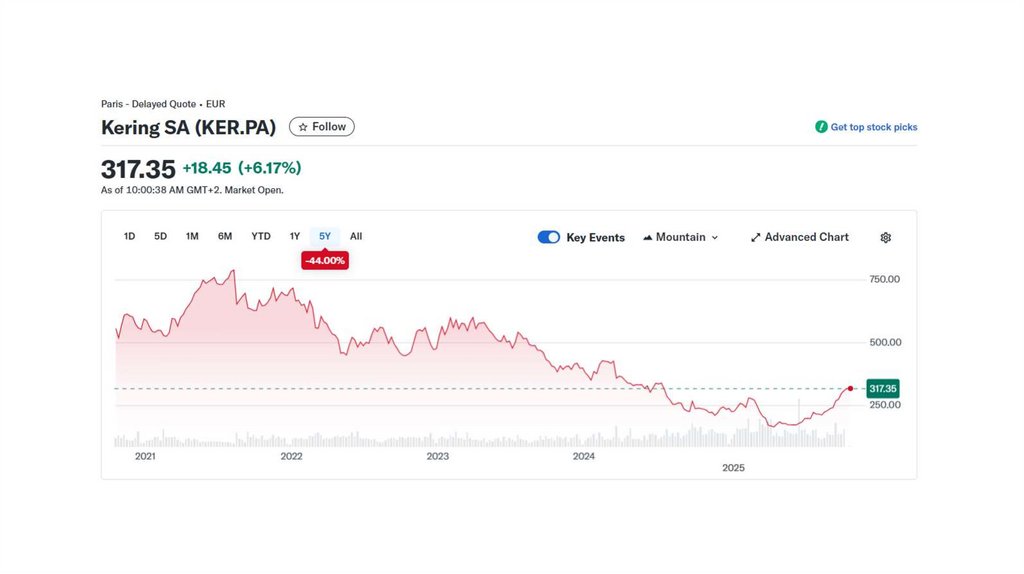Switch to 5D time range
This screenshot has height=574, width=1024.
point(160,237)
